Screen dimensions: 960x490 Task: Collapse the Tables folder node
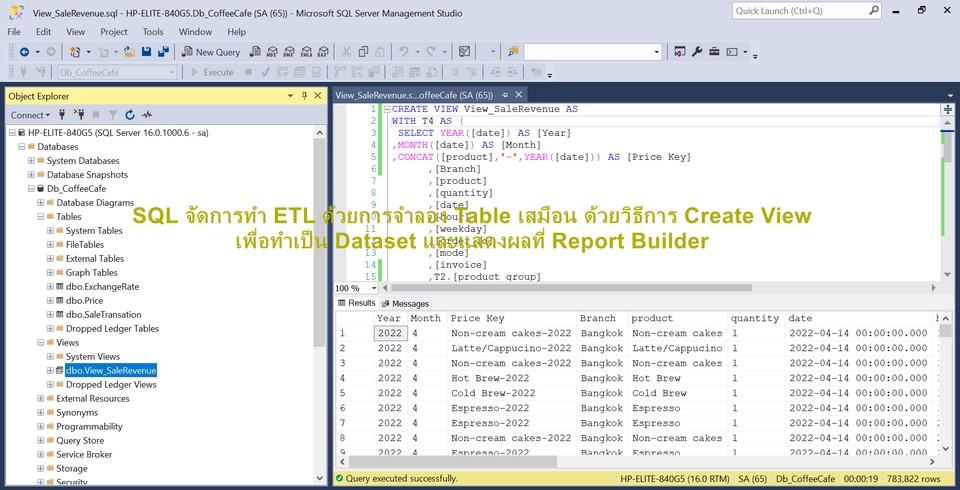point(41,216)
